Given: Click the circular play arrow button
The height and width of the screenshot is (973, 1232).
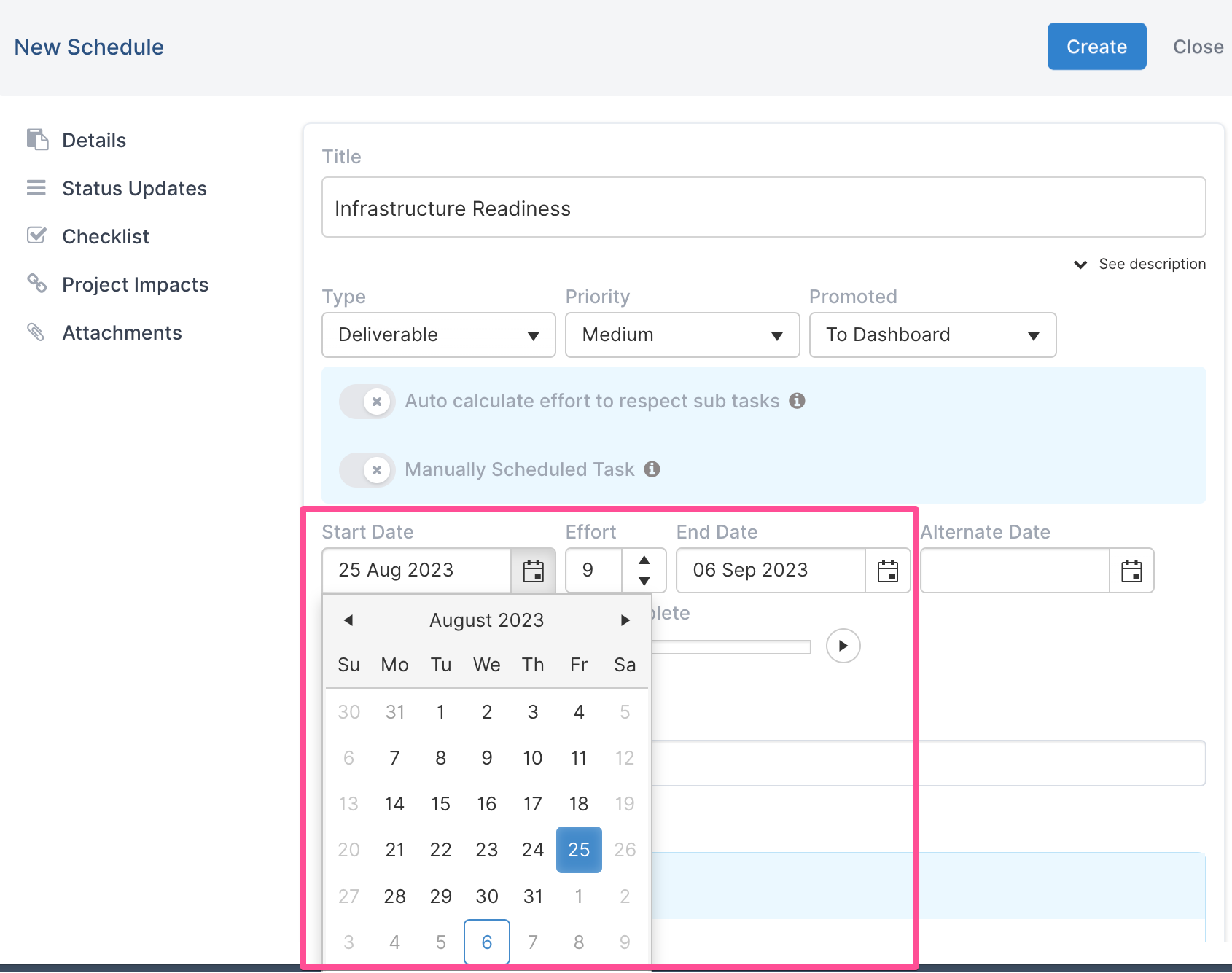Looking at the screenshot, I should 843,646.
